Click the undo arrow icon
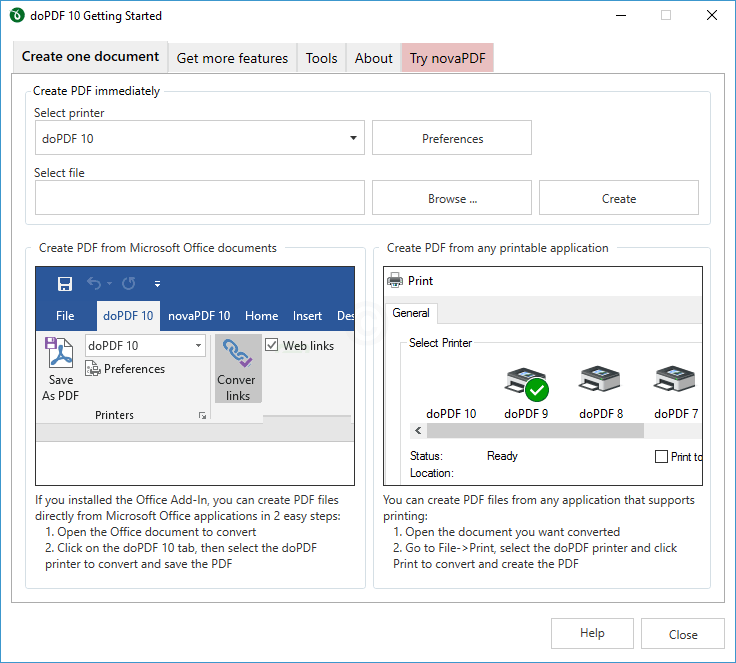 pos(94,284)
